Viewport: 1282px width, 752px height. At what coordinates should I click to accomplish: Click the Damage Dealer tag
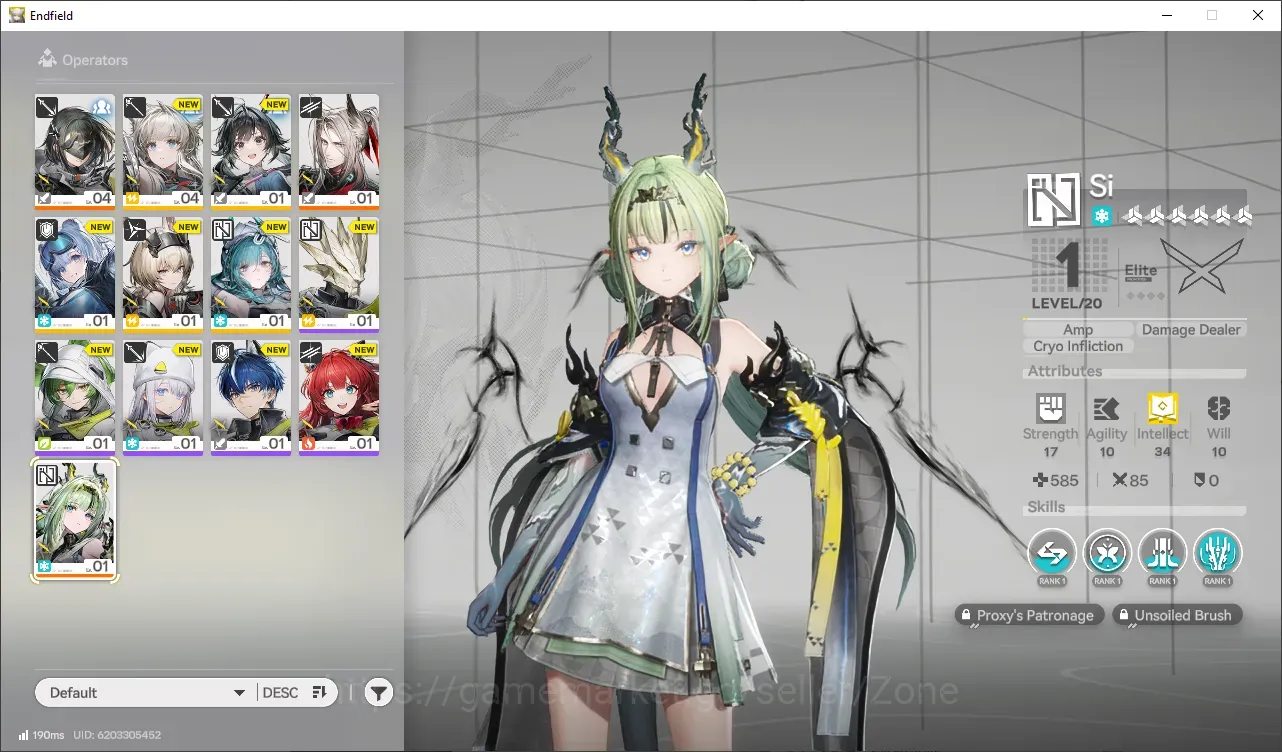pos(1191,329)
